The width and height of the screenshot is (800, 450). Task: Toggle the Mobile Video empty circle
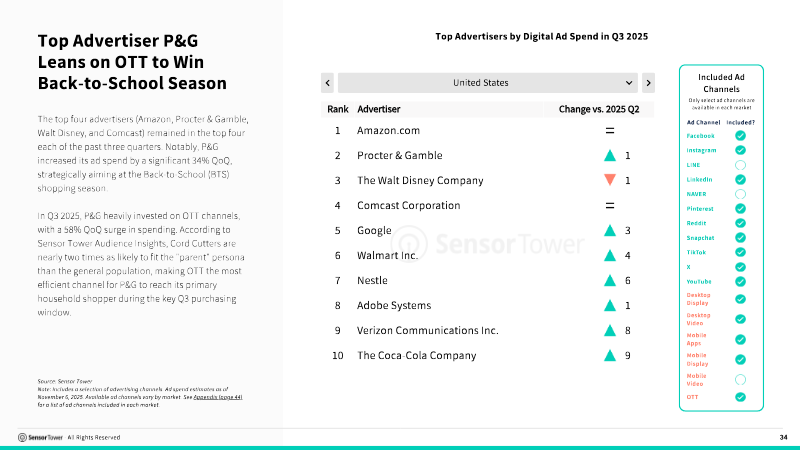[x=740, y=379]
